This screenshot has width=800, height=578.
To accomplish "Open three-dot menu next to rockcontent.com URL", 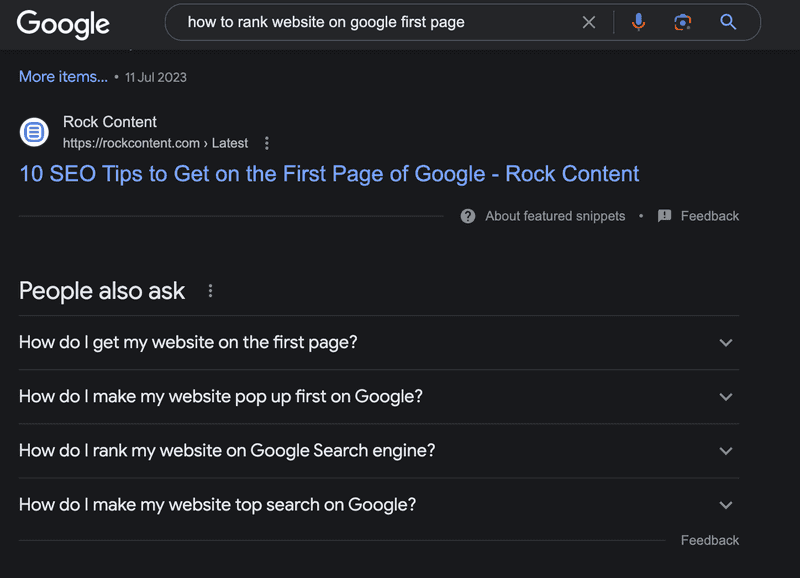I will point(266,143).
